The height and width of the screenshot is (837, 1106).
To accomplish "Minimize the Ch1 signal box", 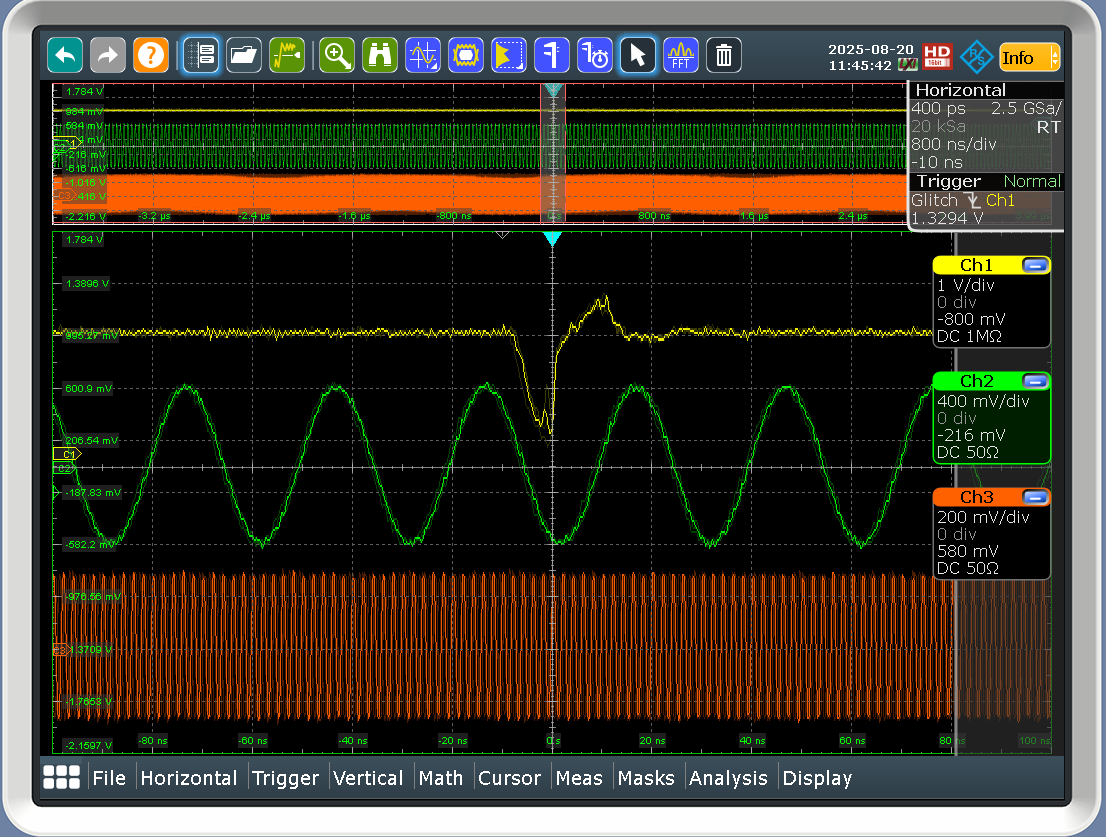I will click(1035, 265).
